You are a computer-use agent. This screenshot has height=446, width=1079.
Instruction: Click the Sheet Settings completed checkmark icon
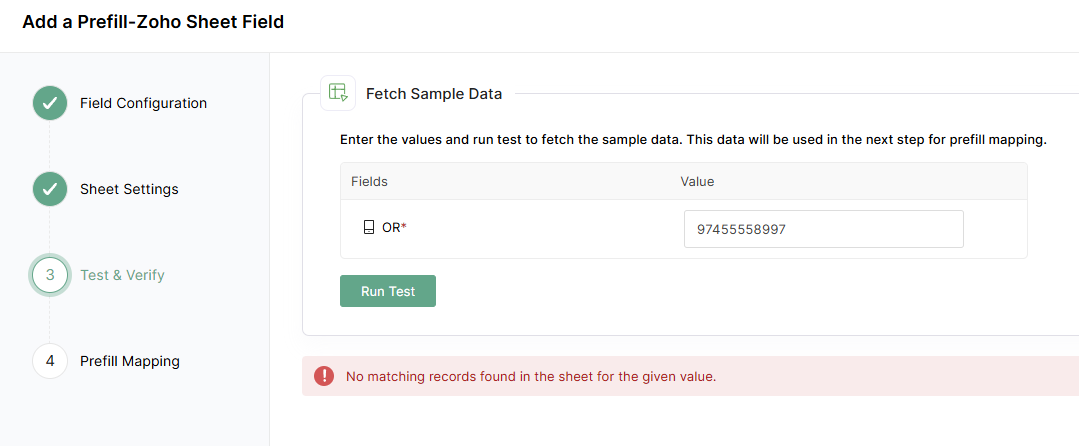point(49,189)
